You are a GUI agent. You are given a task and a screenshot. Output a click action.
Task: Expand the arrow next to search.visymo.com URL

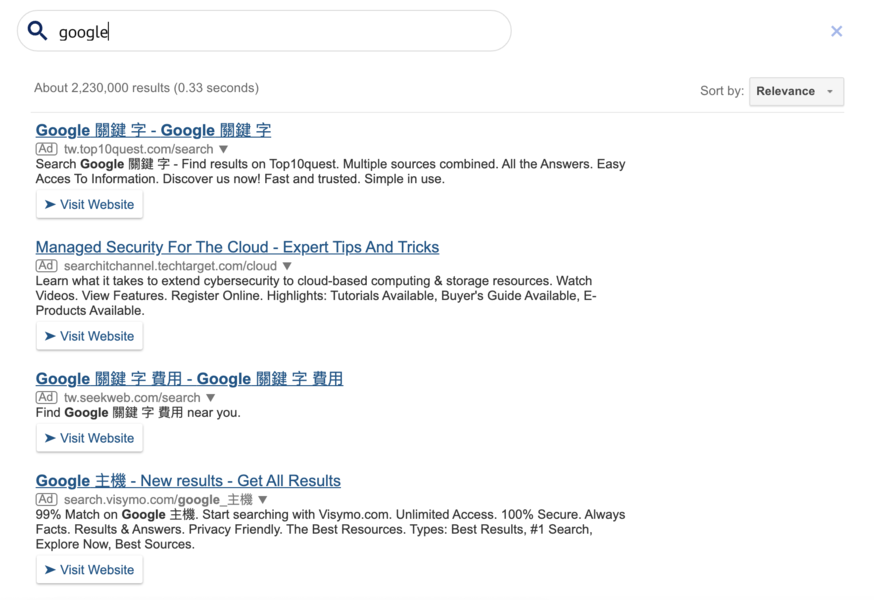(263, 500)
